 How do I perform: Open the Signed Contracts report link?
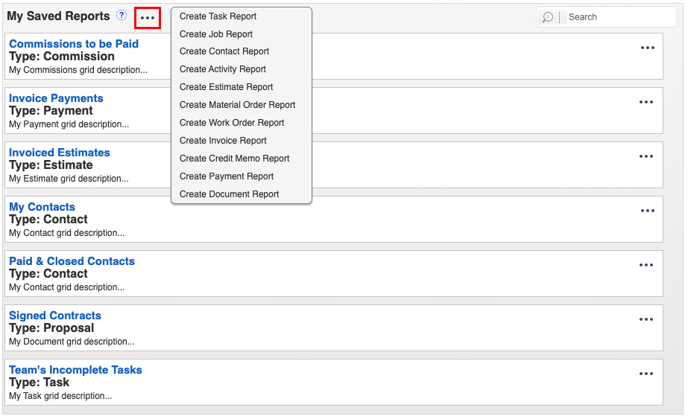click(55, 315)
